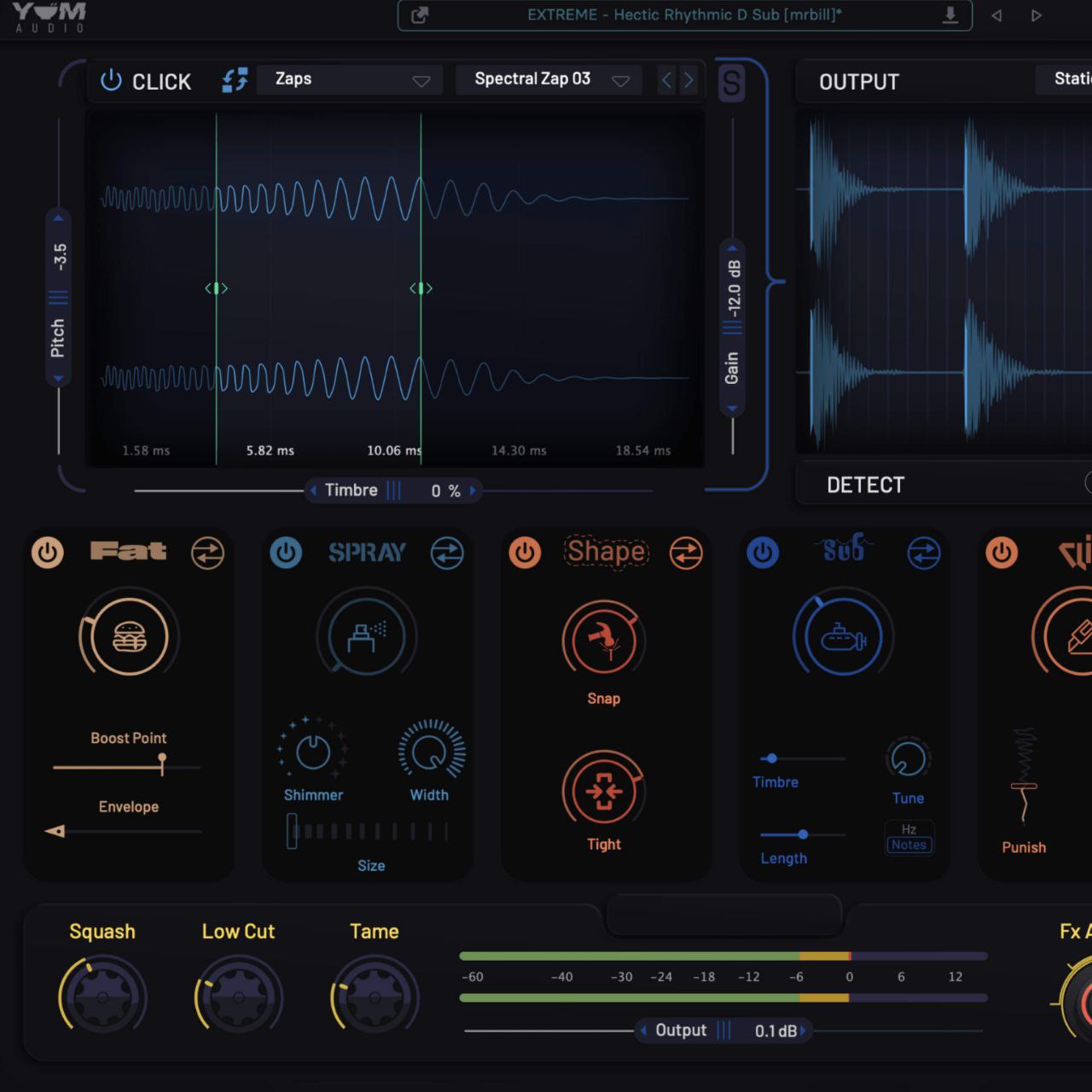Click the Fat burger main knob
This screenshot has height=1092, width=1092.
pyautogui.click(x=129, y=637)
